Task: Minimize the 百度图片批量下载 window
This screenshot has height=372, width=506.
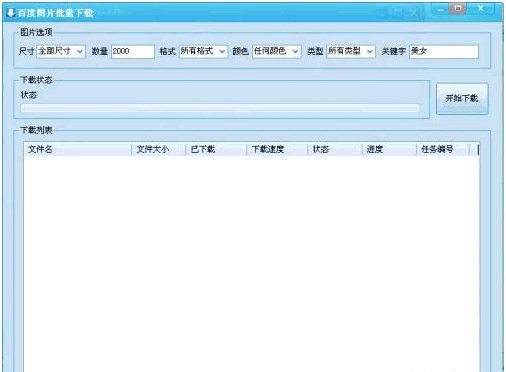Action: coord(440,9)
